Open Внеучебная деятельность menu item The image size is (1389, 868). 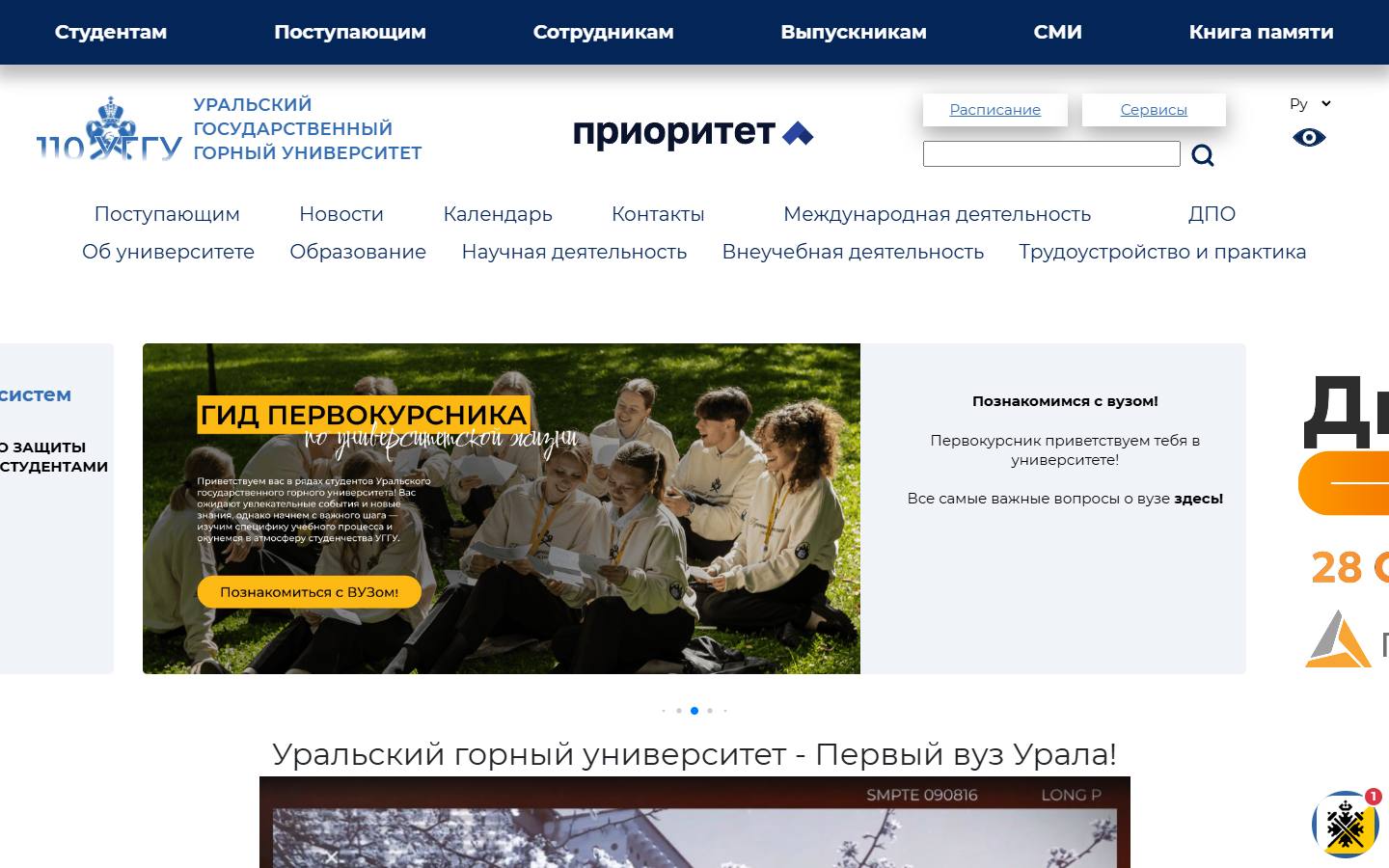(x=853, y=252)
